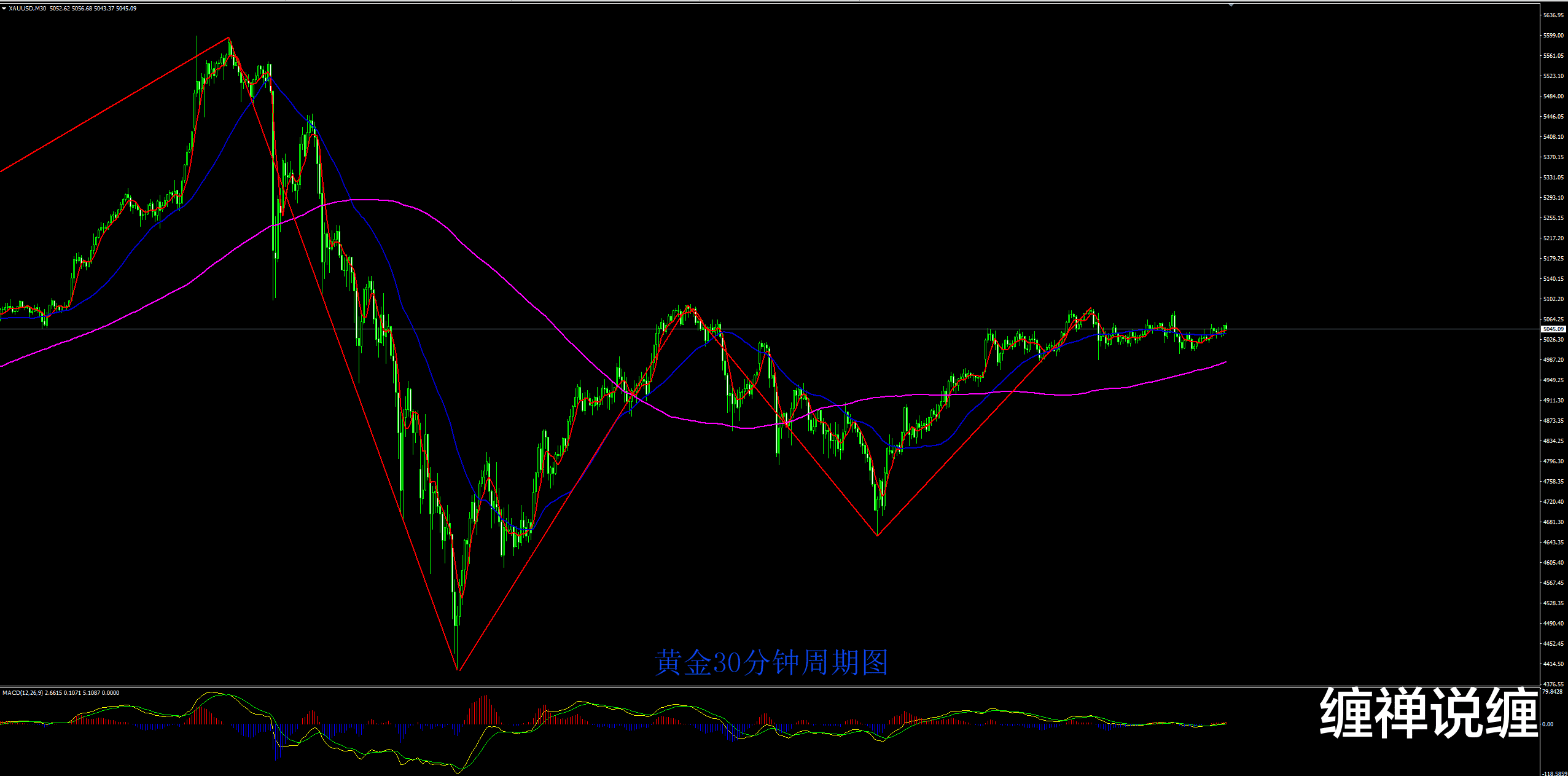
Task: Click the OHLC values 5052.62 5056.68 5043.37 5045.09
Action: click(93, 9)
